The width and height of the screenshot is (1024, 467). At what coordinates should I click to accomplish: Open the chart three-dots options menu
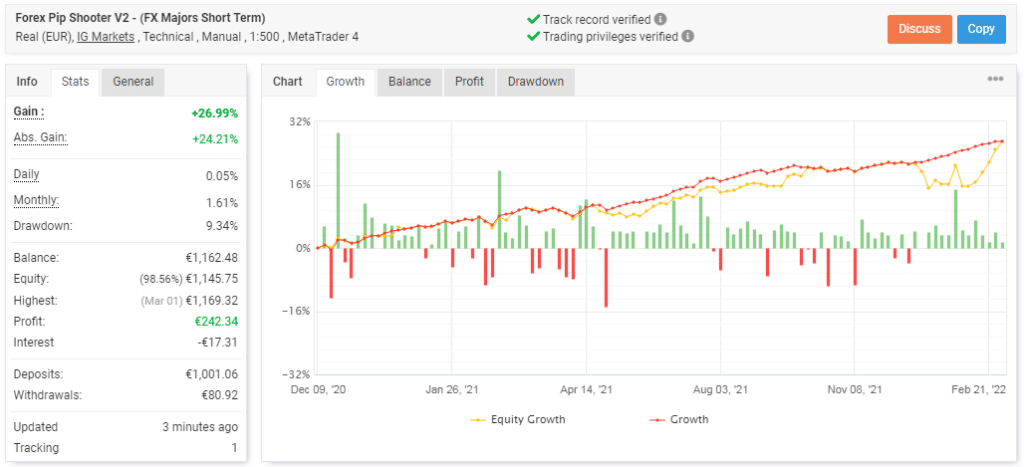coord(995,79)
